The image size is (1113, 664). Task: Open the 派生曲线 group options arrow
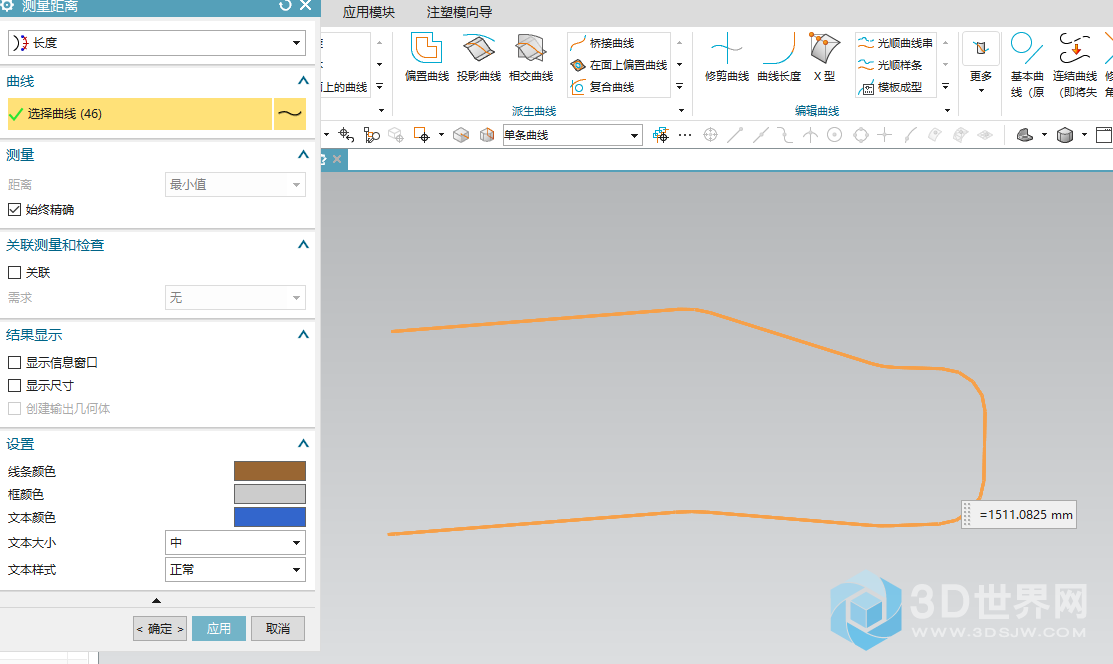point(681,111)
